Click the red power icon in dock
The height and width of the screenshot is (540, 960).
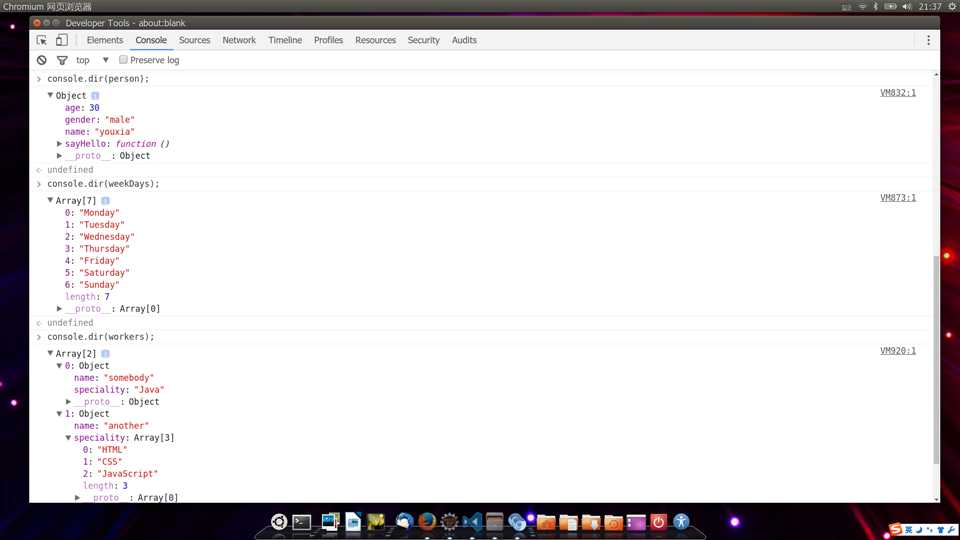click(658, 522)
